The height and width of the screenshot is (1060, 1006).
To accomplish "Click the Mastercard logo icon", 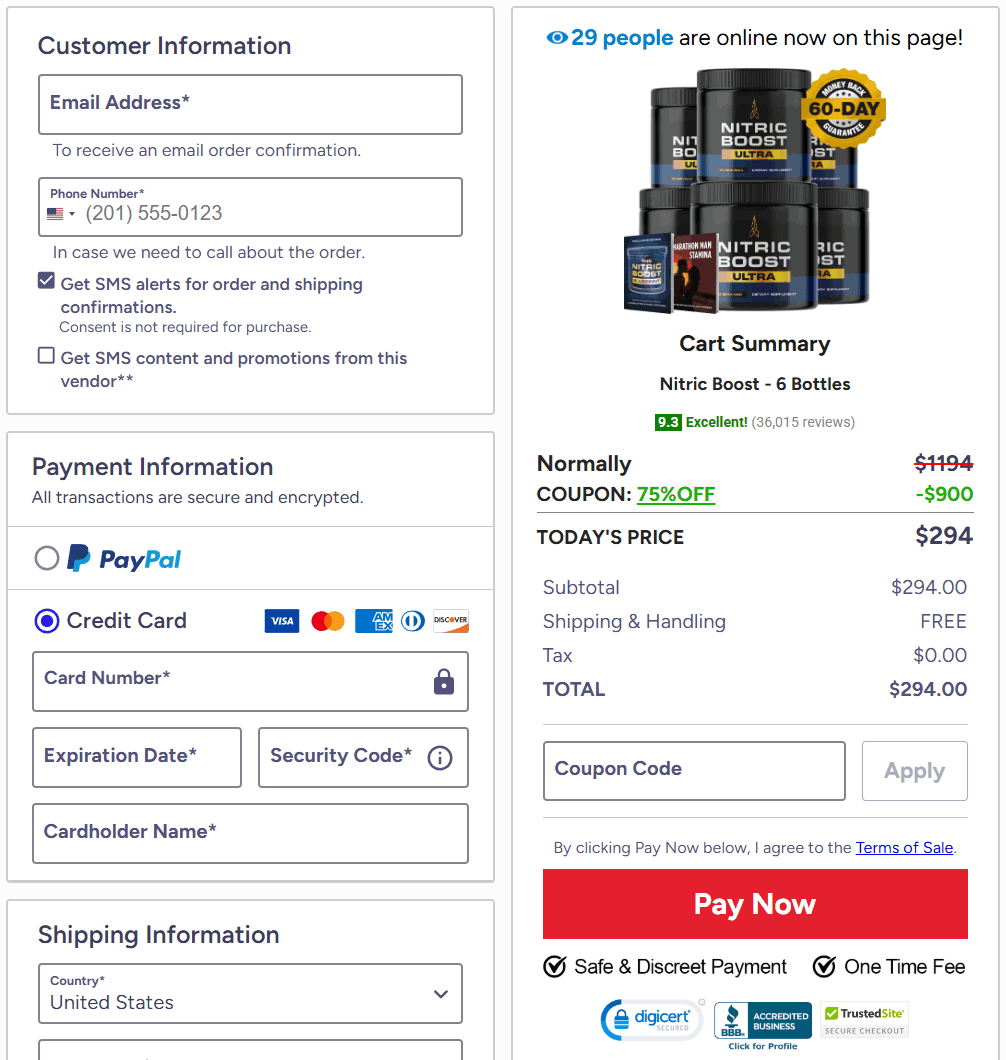I will (x=328, y=621).
